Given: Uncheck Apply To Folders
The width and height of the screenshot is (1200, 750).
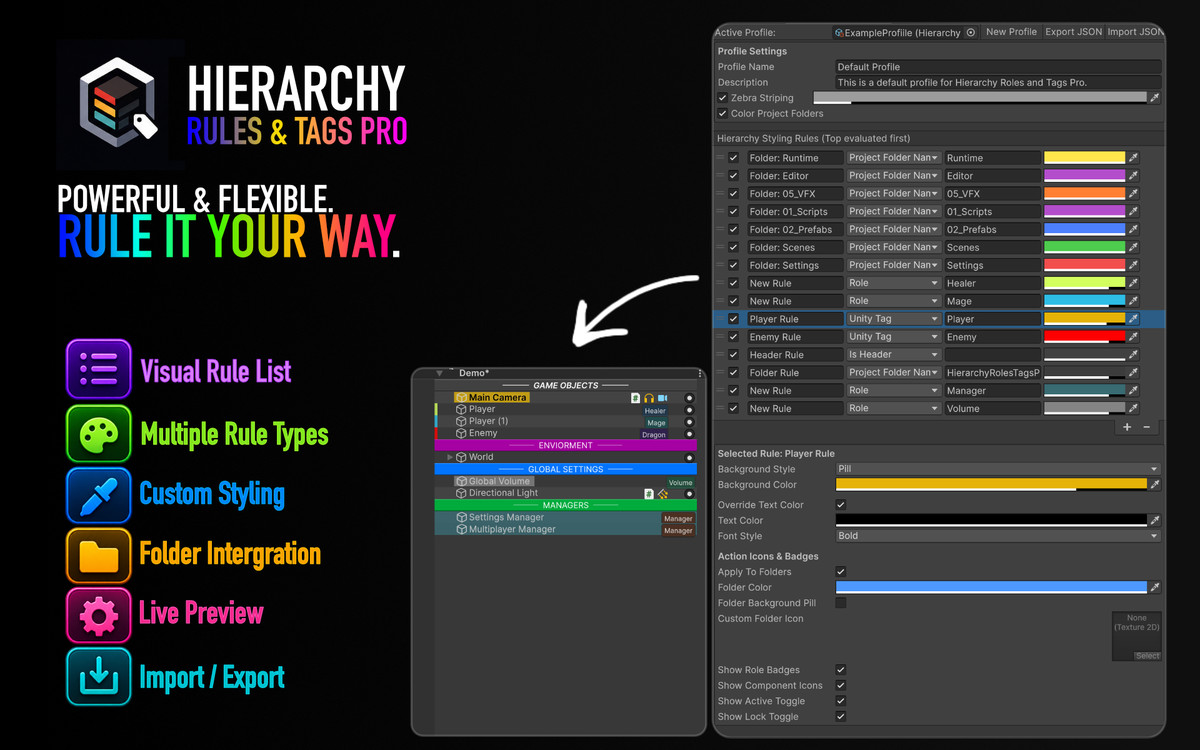Looking at the screenshot, I should 841,572.
